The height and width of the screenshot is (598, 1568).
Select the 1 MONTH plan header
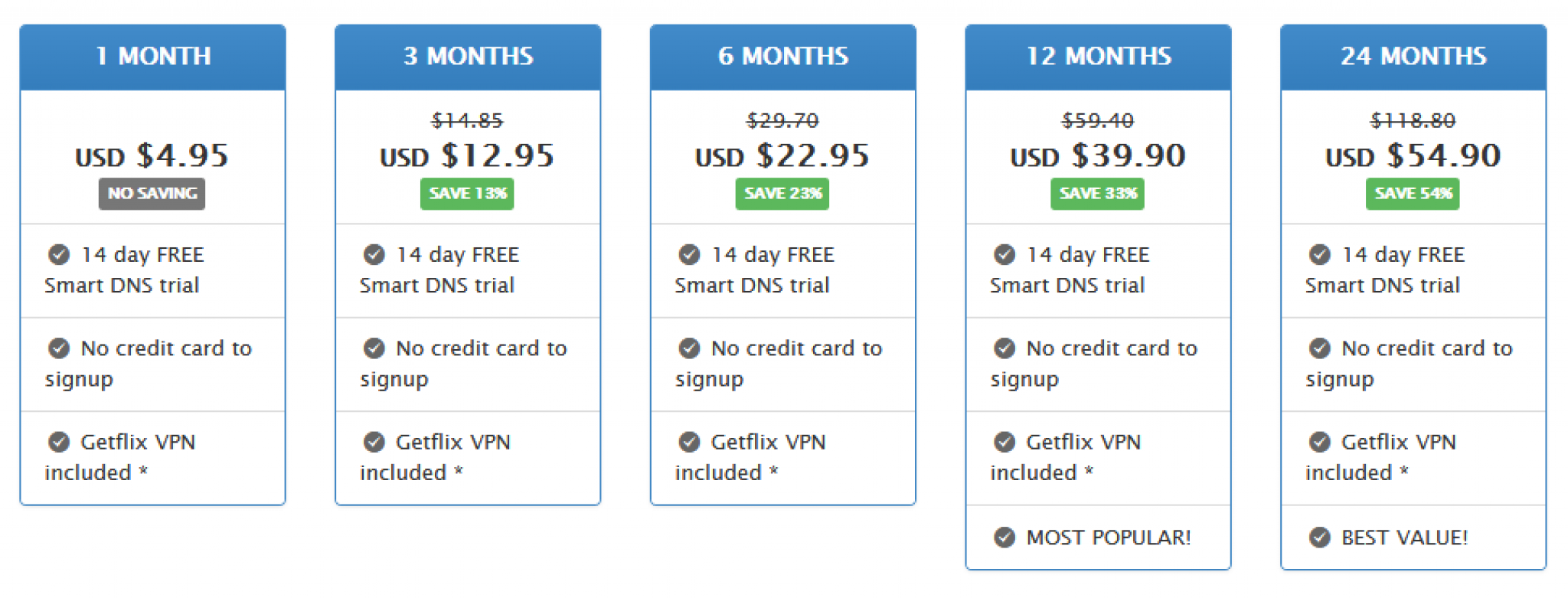click(152, 56)
